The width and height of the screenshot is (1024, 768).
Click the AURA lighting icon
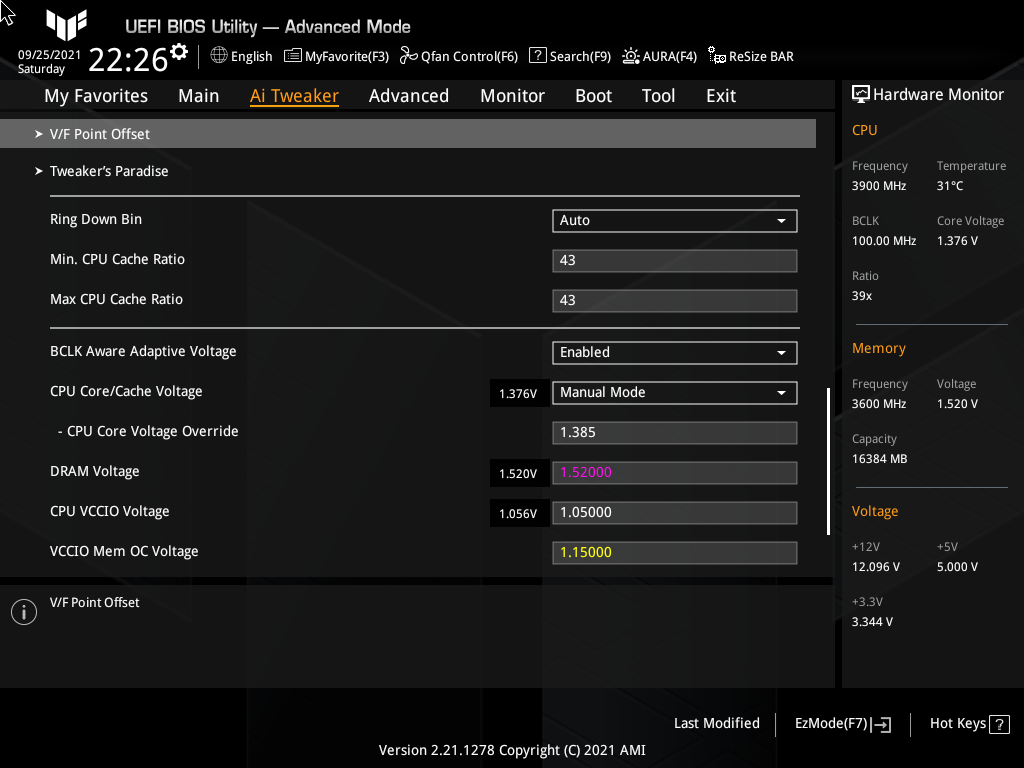tap(630, 56)
